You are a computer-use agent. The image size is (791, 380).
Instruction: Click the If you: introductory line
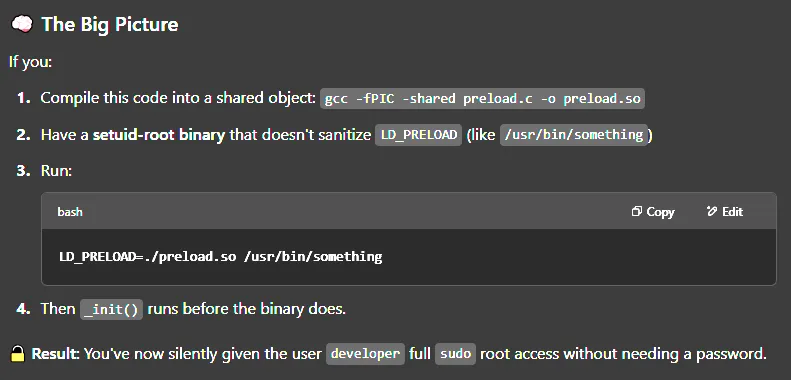tap(30, 63)
